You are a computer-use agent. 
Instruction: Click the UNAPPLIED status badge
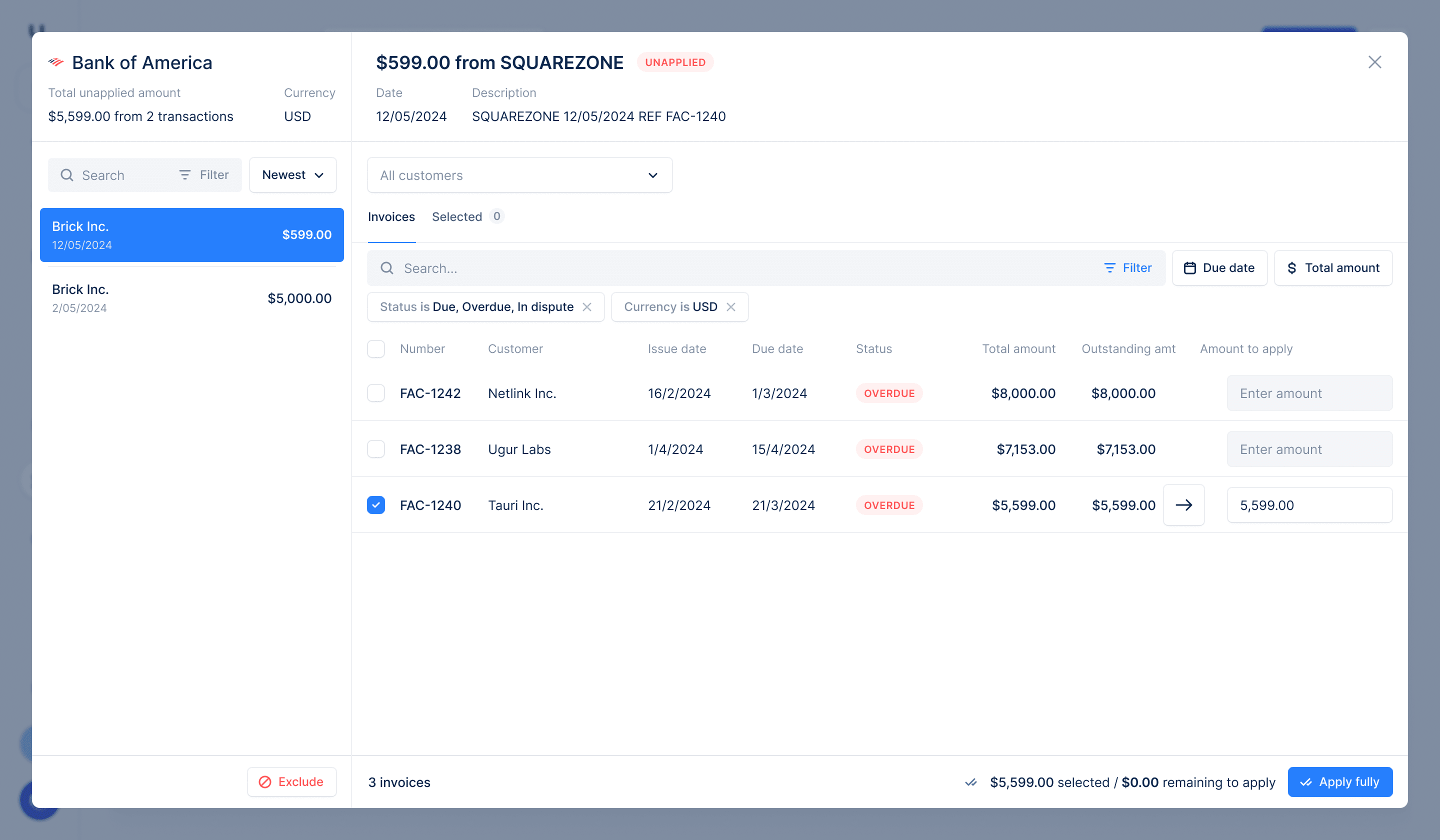[675, 62]
